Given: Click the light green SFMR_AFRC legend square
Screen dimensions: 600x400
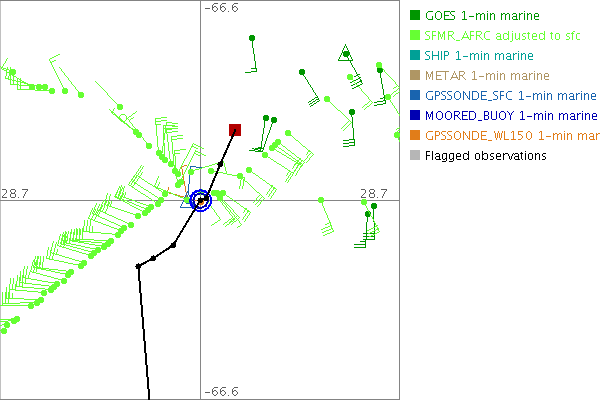Looking at the screenshot, I should pyautogui.click(x=415, y=36).
